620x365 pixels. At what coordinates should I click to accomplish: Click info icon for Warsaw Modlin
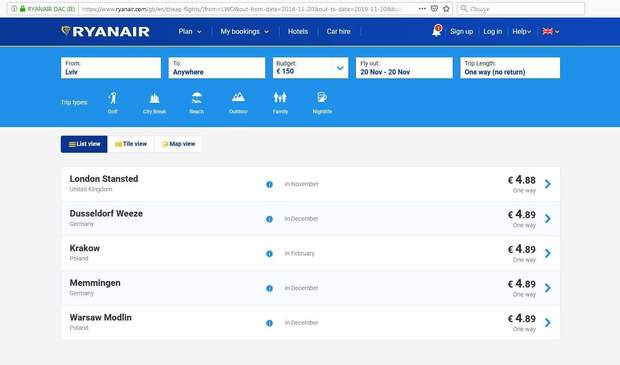click(x=269, y=323)
